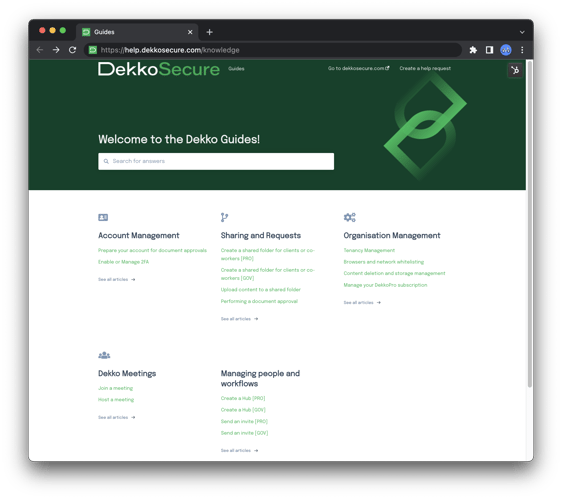Close the Guides tab
The height and width of the screenshot is (499, 562).
pos(190,32)
